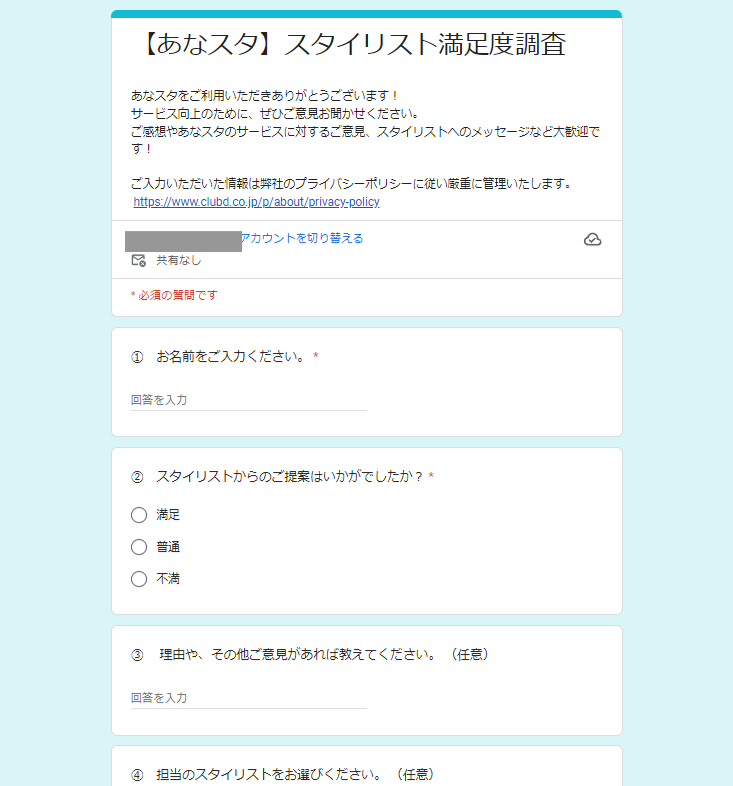Click the answer field for question ③
Image resolution: width=733 pixels, height=786 pixels.
[248, 698]
